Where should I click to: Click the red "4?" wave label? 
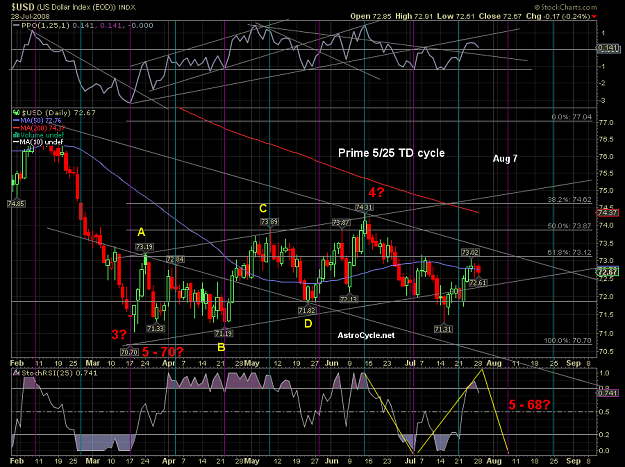click(376, 192)
